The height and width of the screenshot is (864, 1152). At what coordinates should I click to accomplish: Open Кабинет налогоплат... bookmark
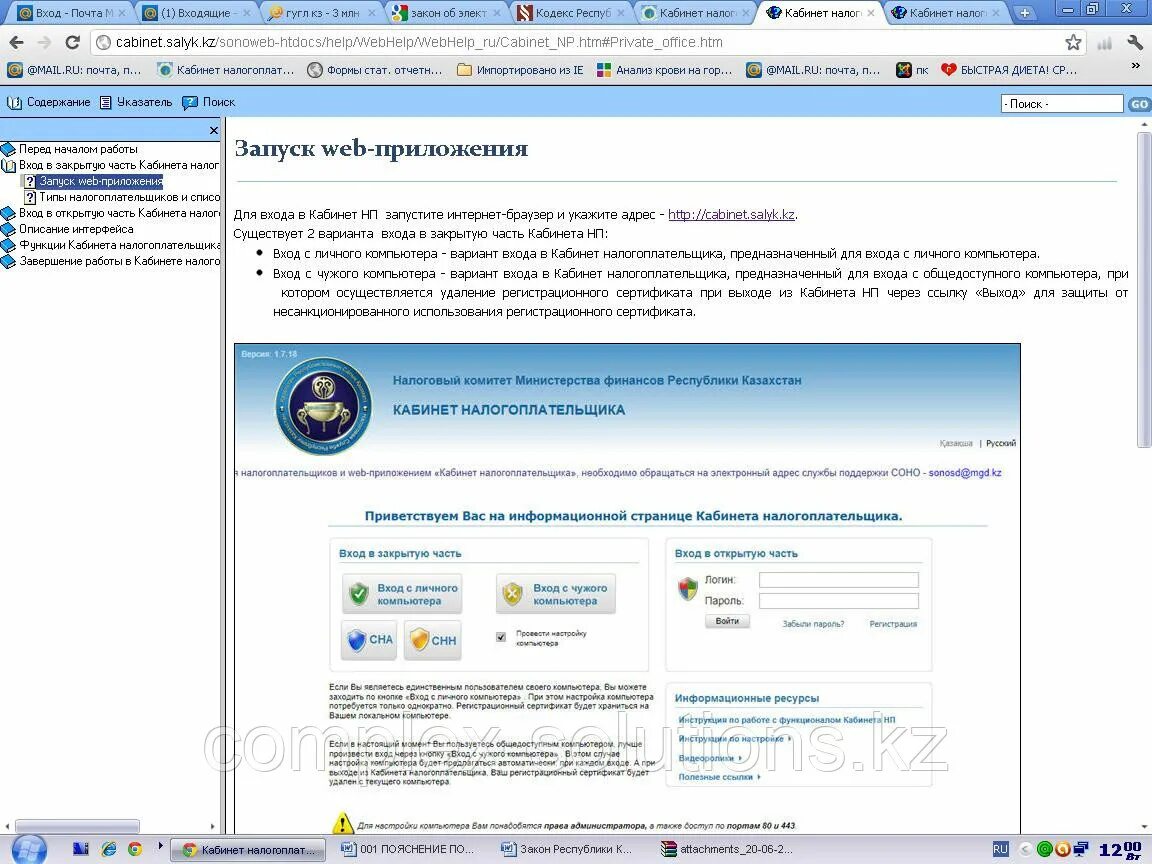[x=226, y=71]
